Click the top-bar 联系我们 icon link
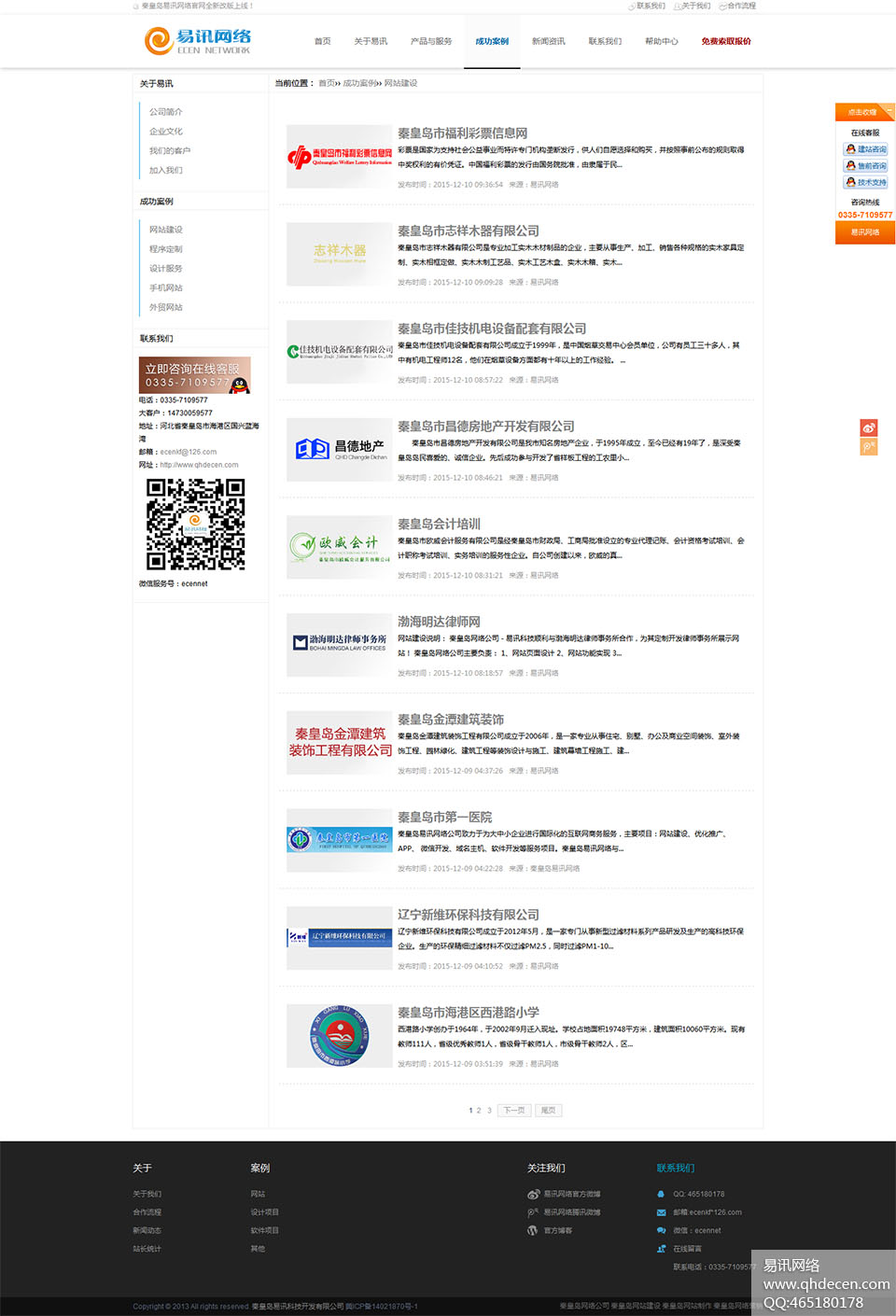 tap(647, 6)
